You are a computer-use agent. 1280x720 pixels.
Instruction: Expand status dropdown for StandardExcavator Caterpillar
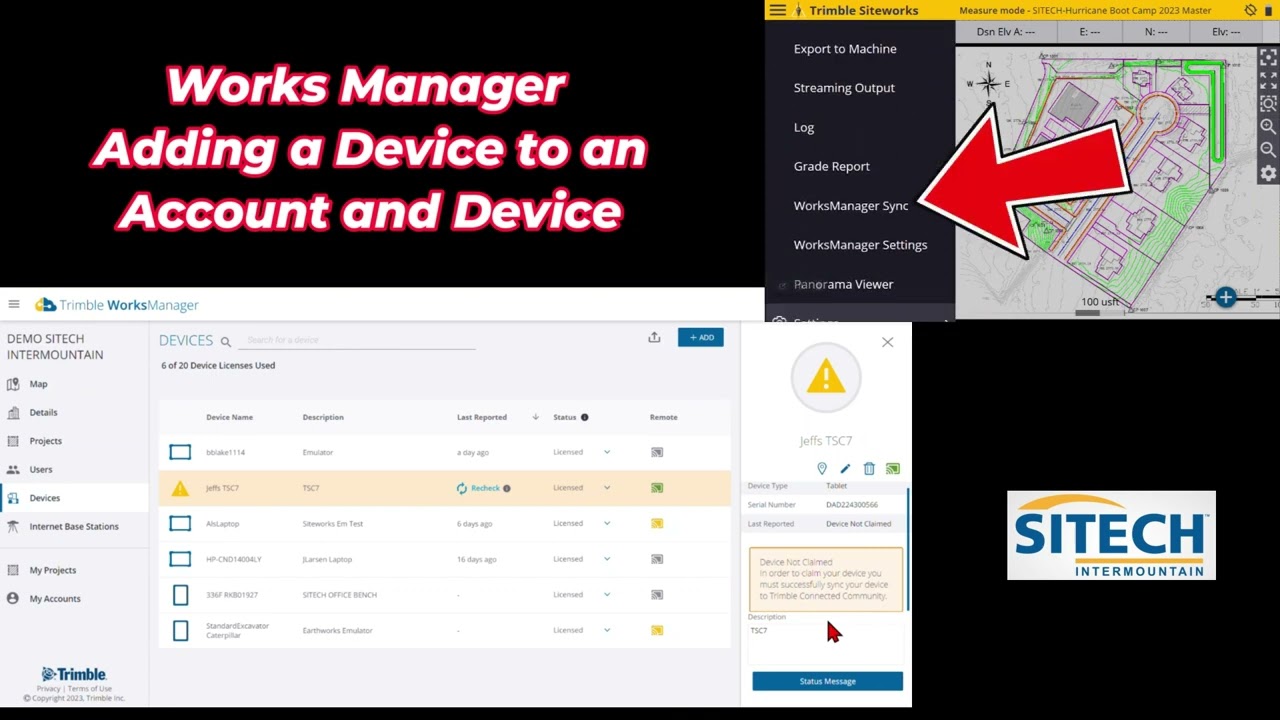coord(607,630)
